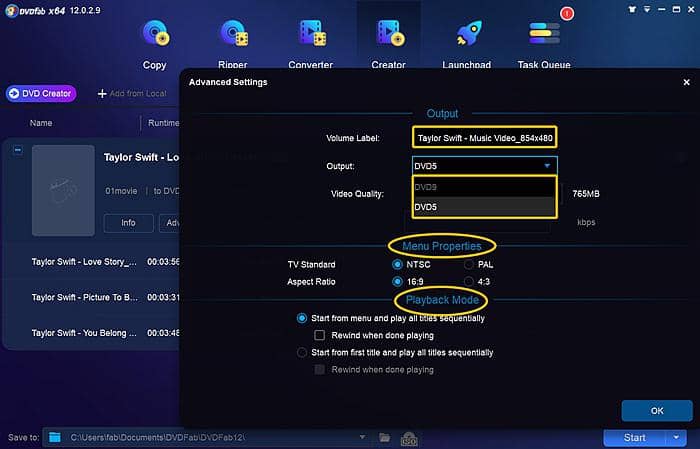
Task: Open the DVD Creator mode selector
Action: point(40,93)
